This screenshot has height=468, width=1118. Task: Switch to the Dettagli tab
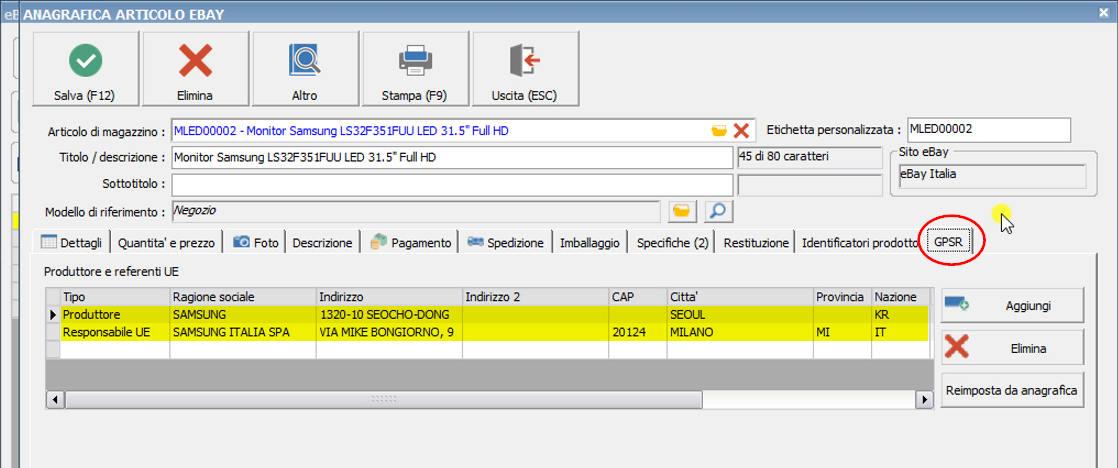point(74,243)
